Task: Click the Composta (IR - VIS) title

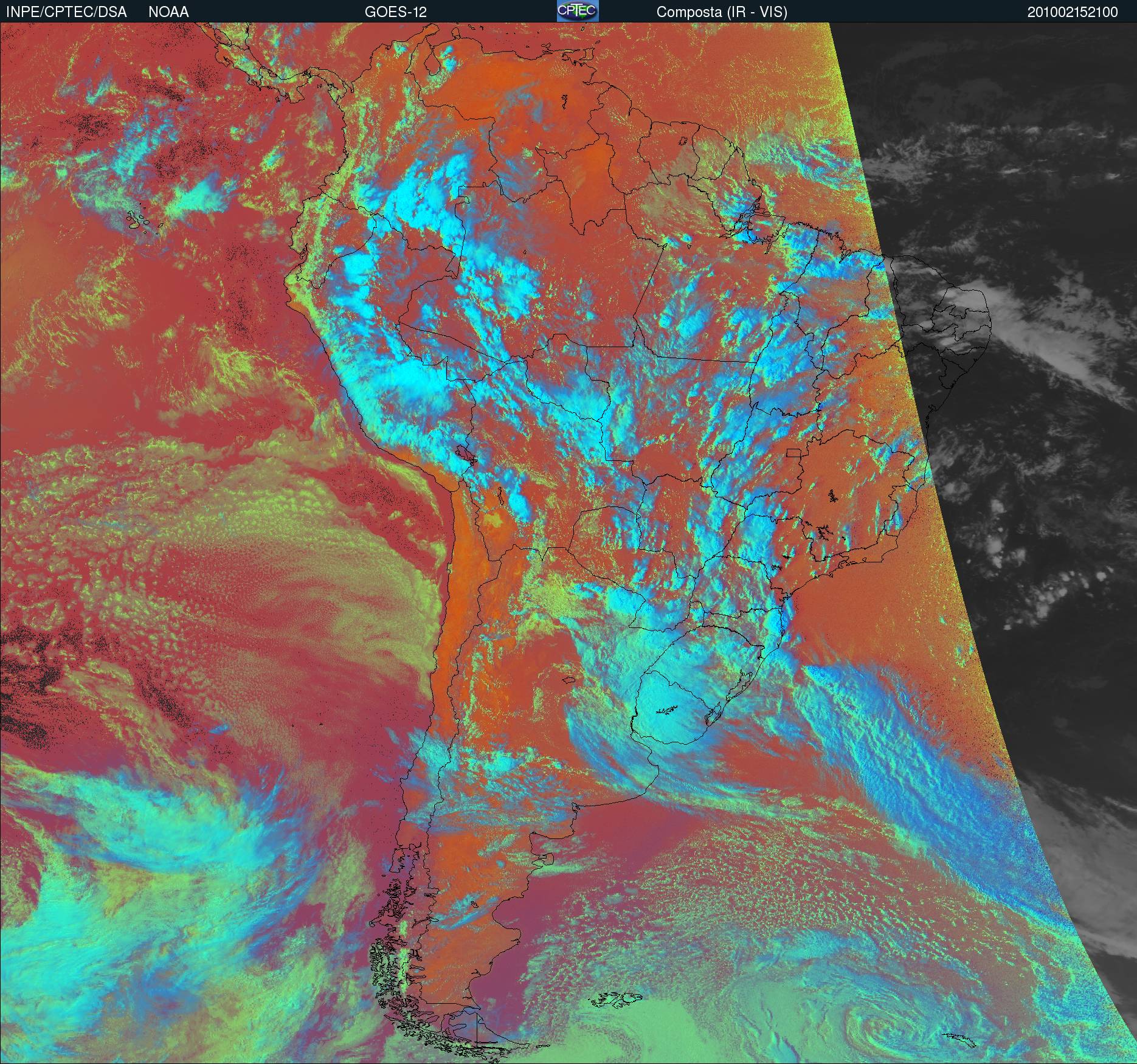Action: (x=722, y=12)
